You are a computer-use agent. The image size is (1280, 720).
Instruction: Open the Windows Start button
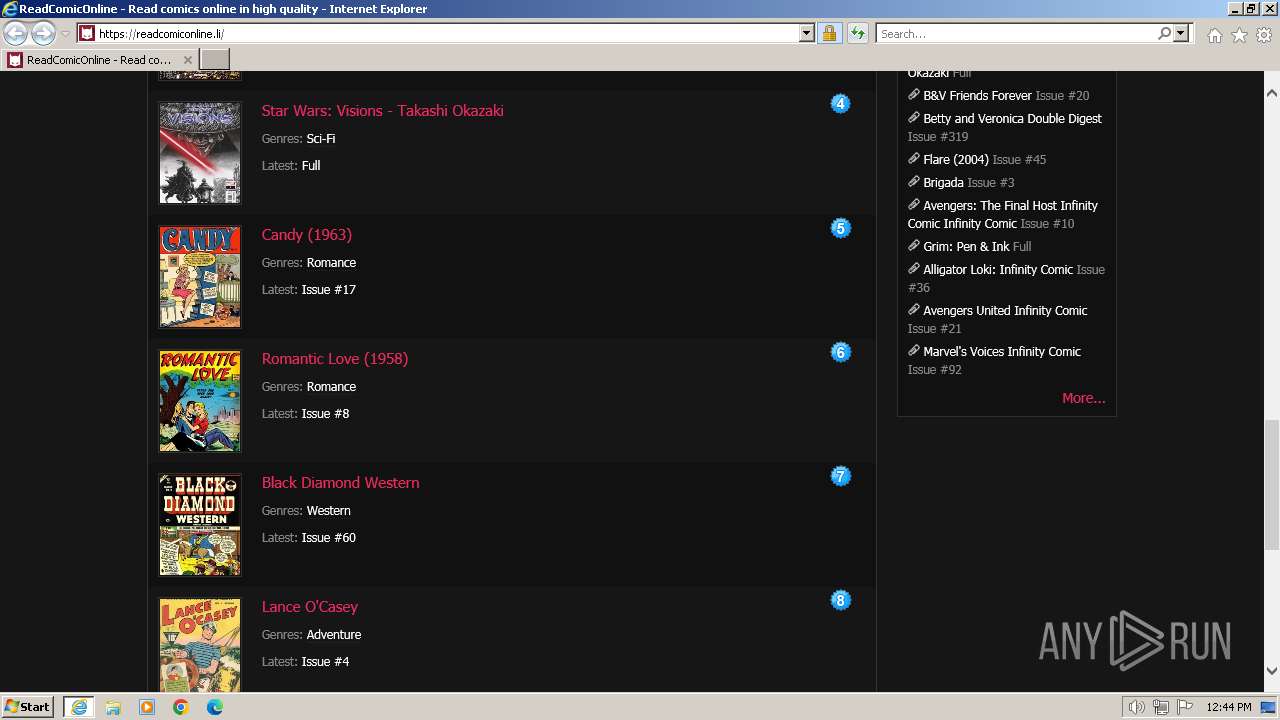tap(27, 706)
